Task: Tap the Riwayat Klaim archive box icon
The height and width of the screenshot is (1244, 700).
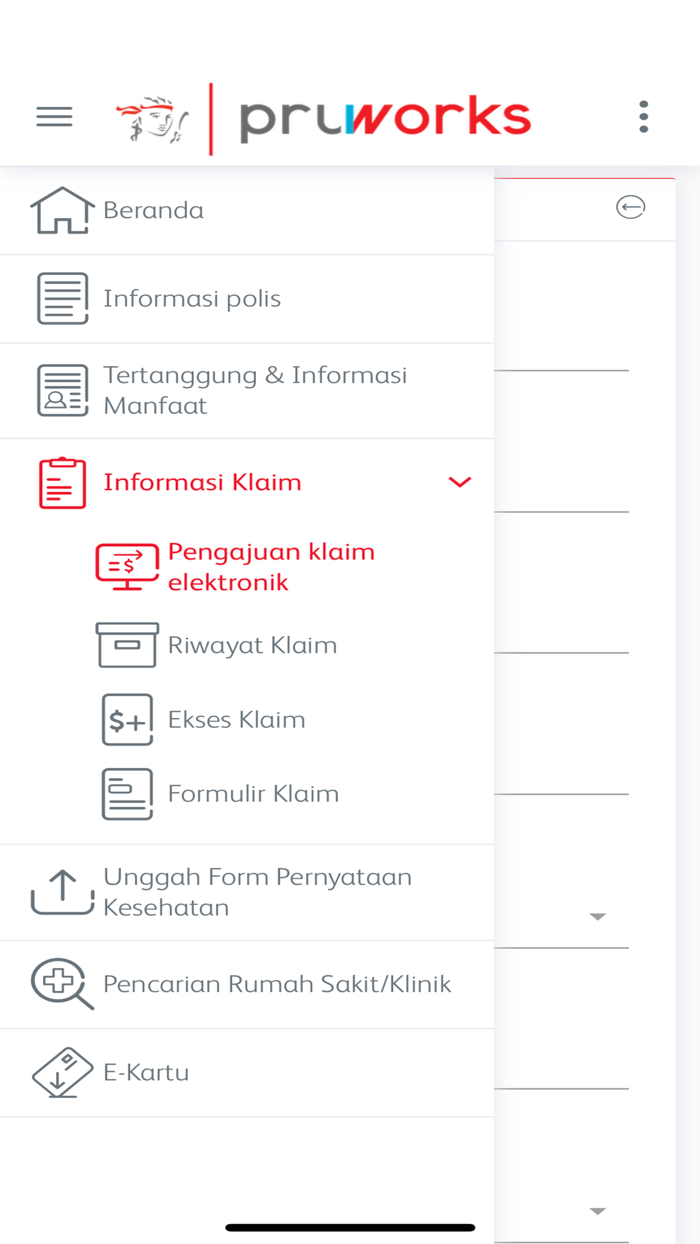Action: tap(127, 645)
